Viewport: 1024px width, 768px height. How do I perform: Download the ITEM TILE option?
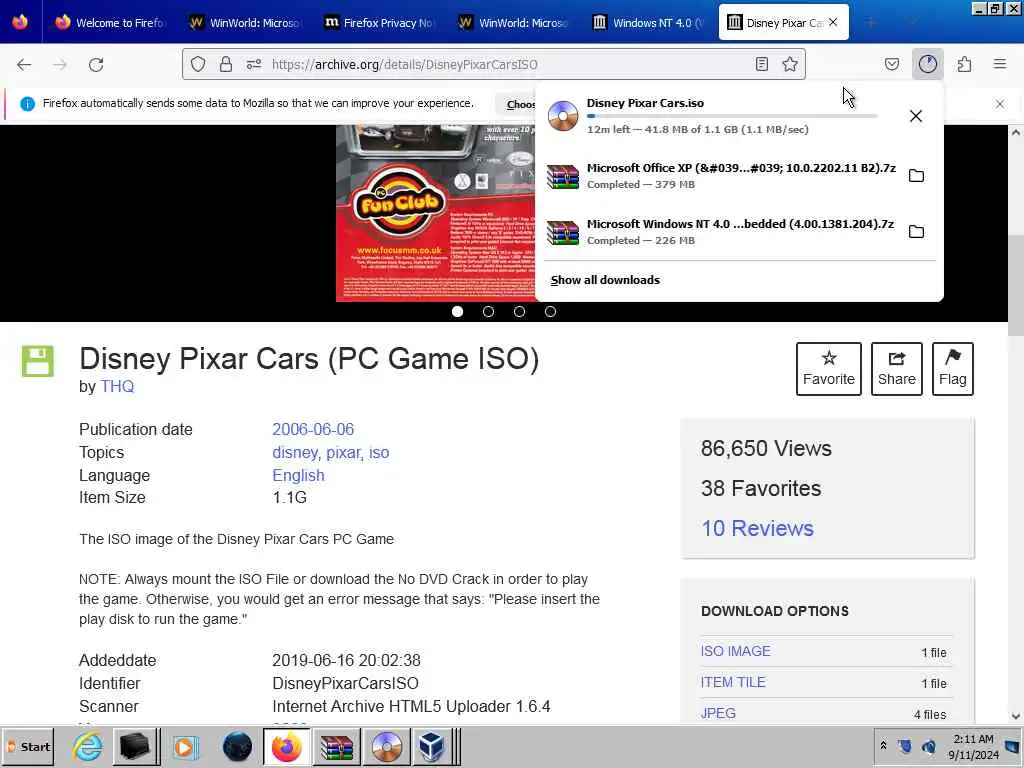733,682
